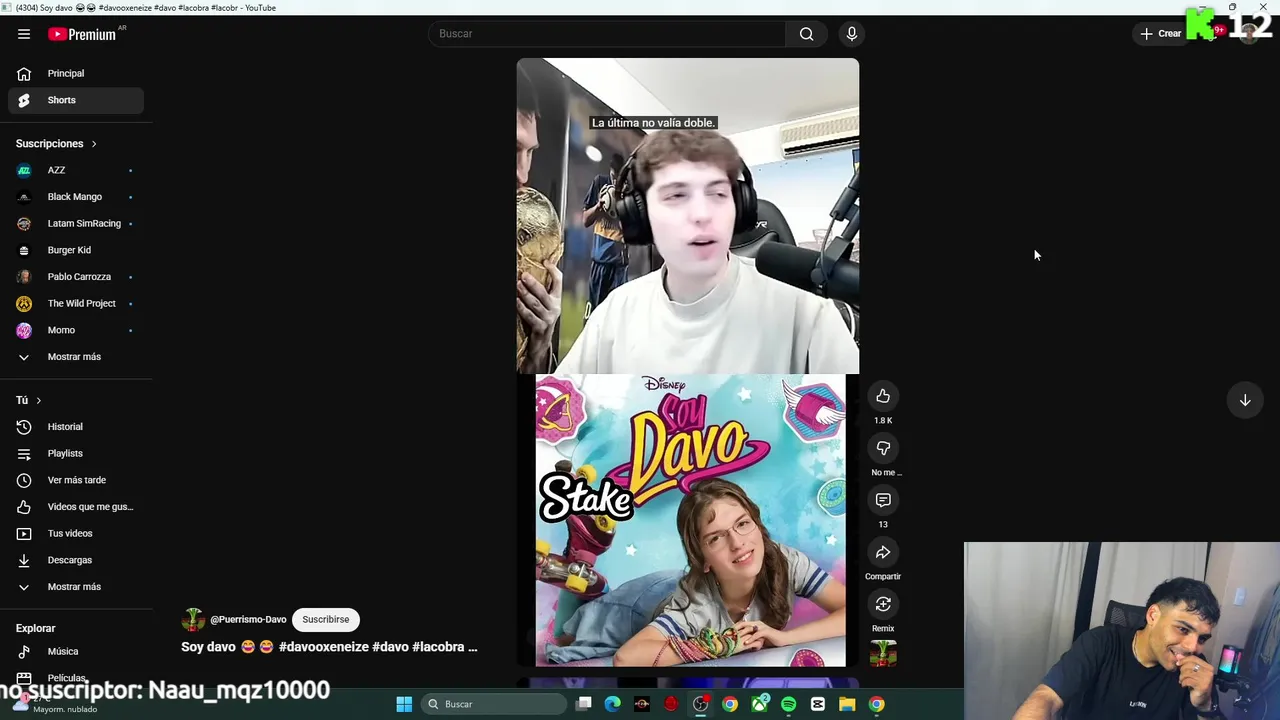Viewport: 1280px width, 720px height.
Task: Like the Short with thumbs up
Action: point(883,396)
